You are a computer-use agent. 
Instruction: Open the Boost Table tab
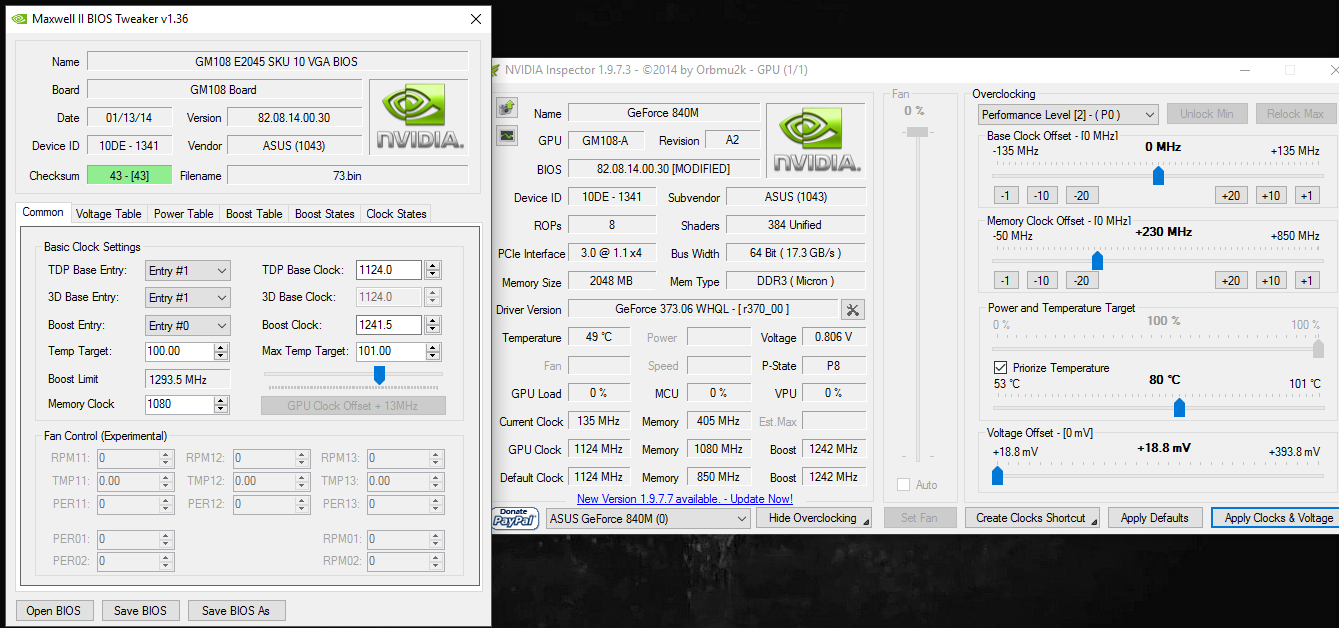coord(254,214)
